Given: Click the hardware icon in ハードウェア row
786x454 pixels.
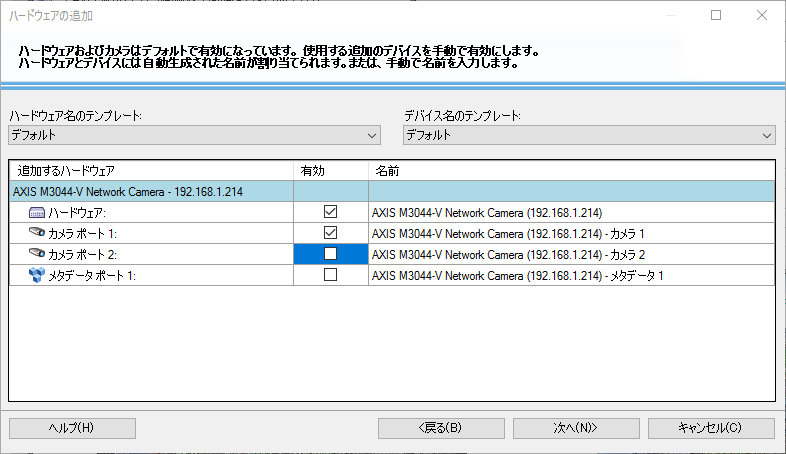Looking at the screenshot, I should [x=37, y=213].
